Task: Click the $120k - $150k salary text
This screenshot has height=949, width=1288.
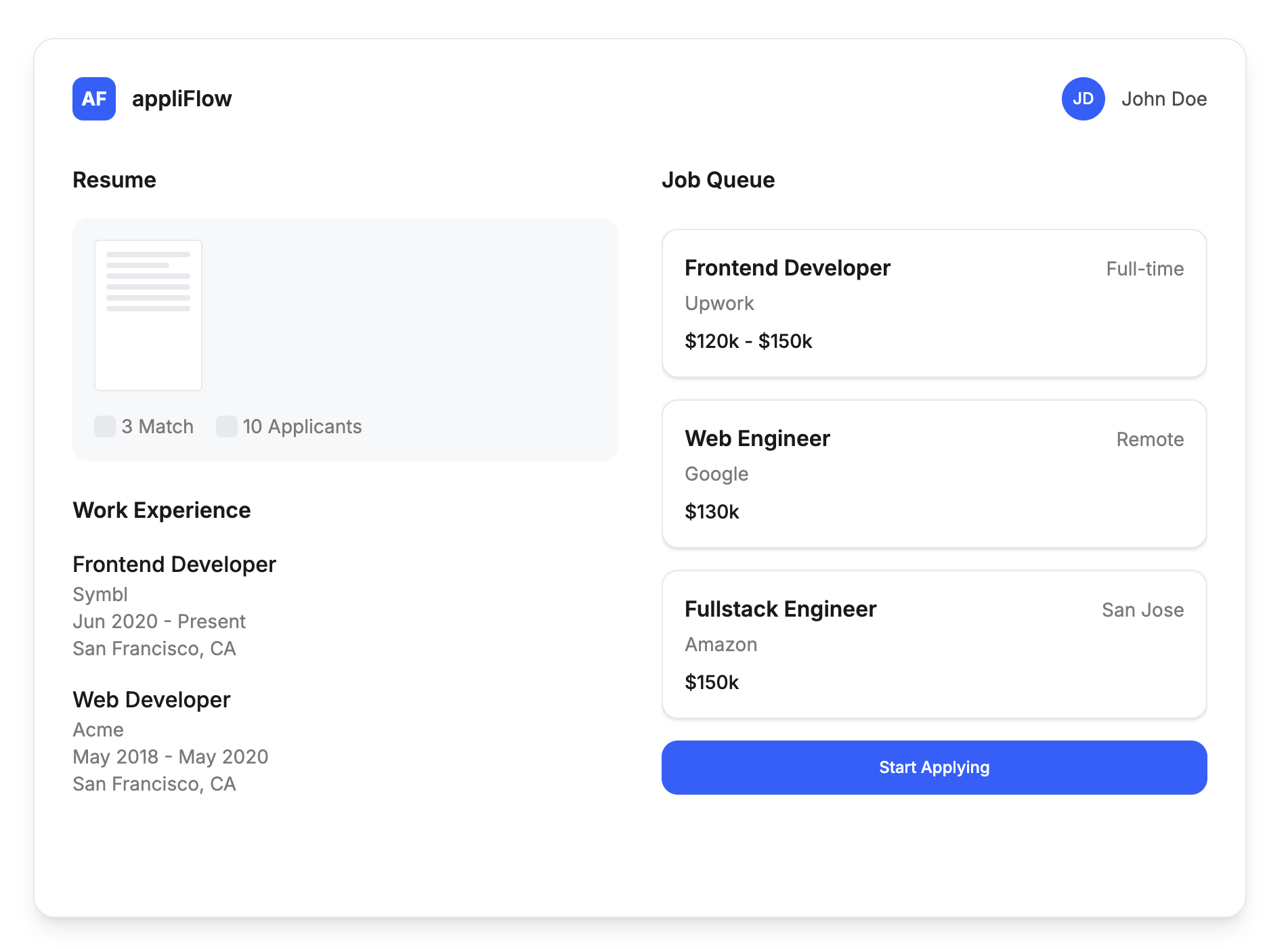Action: [748, 341]
